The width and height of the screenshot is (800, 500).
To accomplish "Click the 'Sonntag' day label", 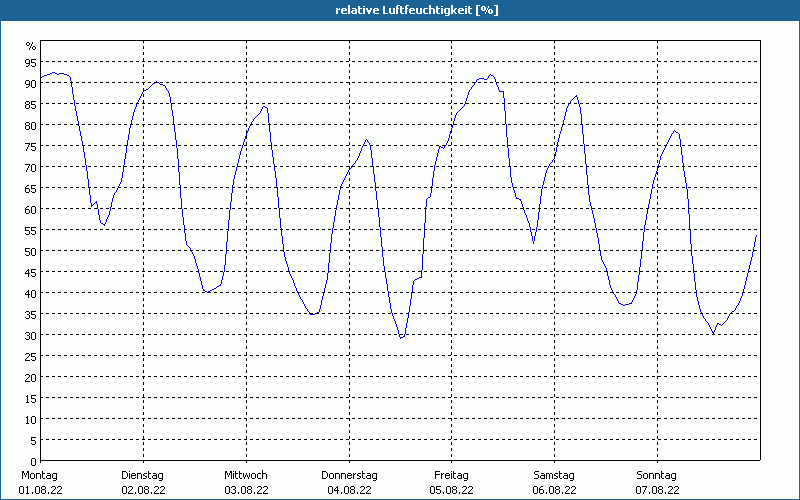I will (x=657, y=476).
